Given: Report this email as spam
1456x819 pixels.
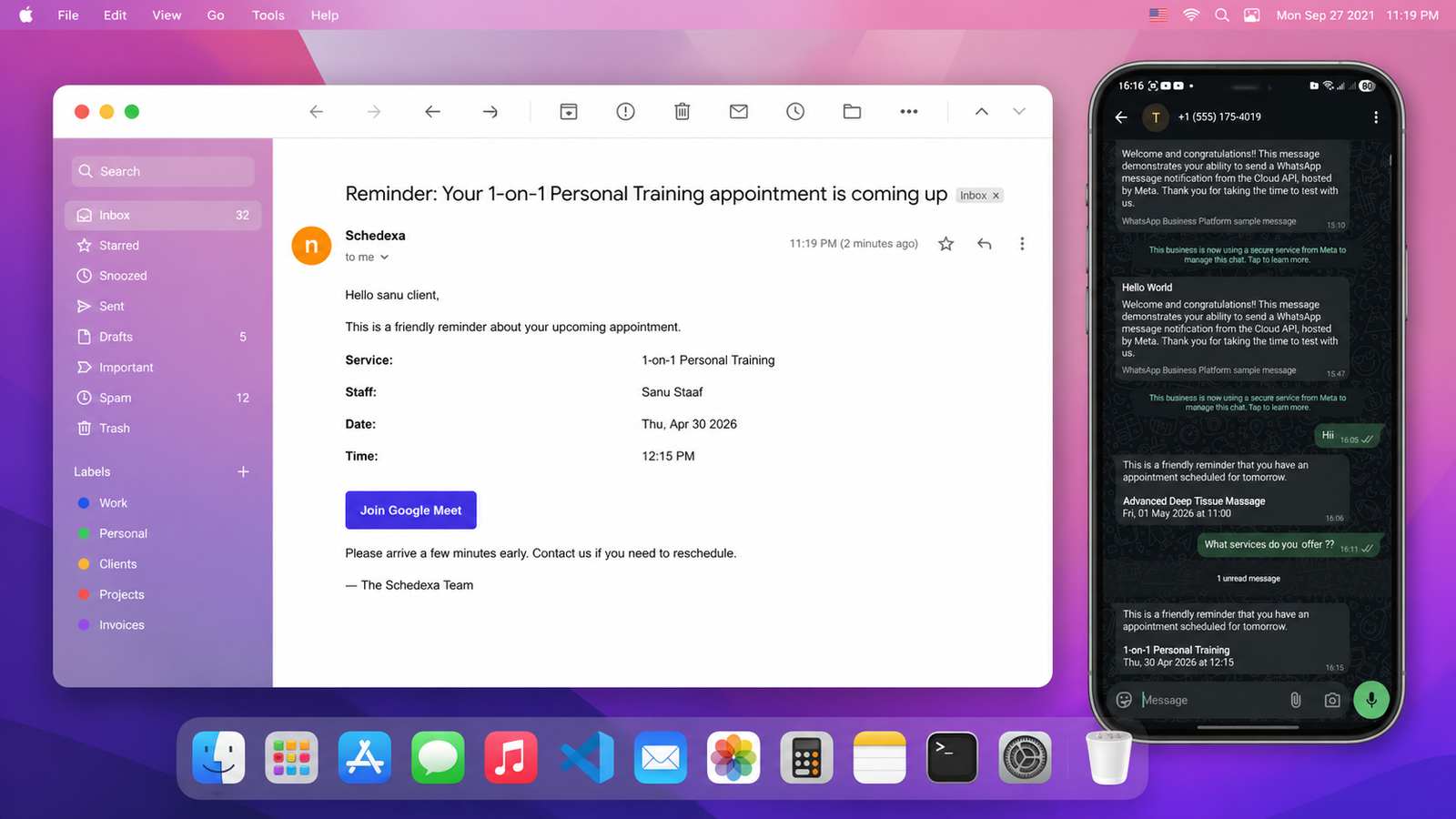Looking at the screenshot, I should pyautogui.click(x=625, y=112).
